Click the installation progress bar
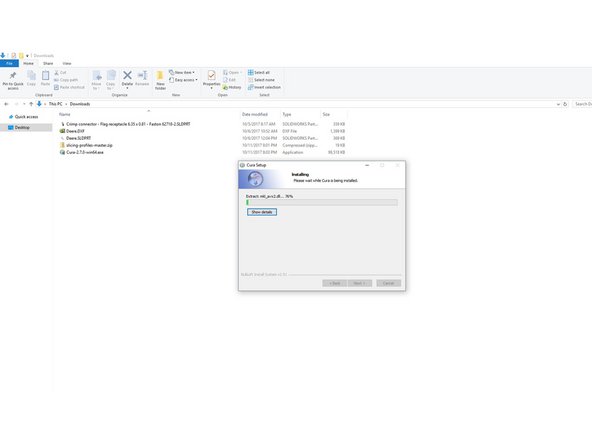The height and width of the screenshot is (444, 592). 322,202
